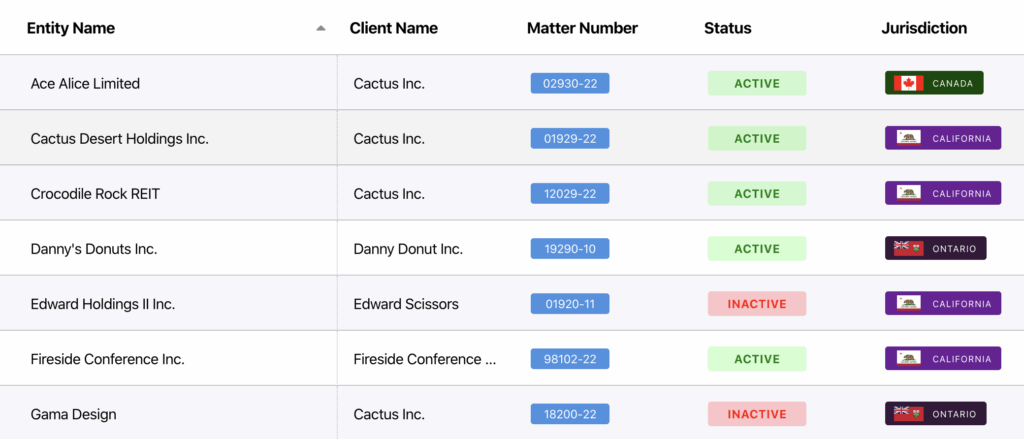Sort by Client Name column header
The width and height of the screenshot is (1024, 439).
(393, 28)
